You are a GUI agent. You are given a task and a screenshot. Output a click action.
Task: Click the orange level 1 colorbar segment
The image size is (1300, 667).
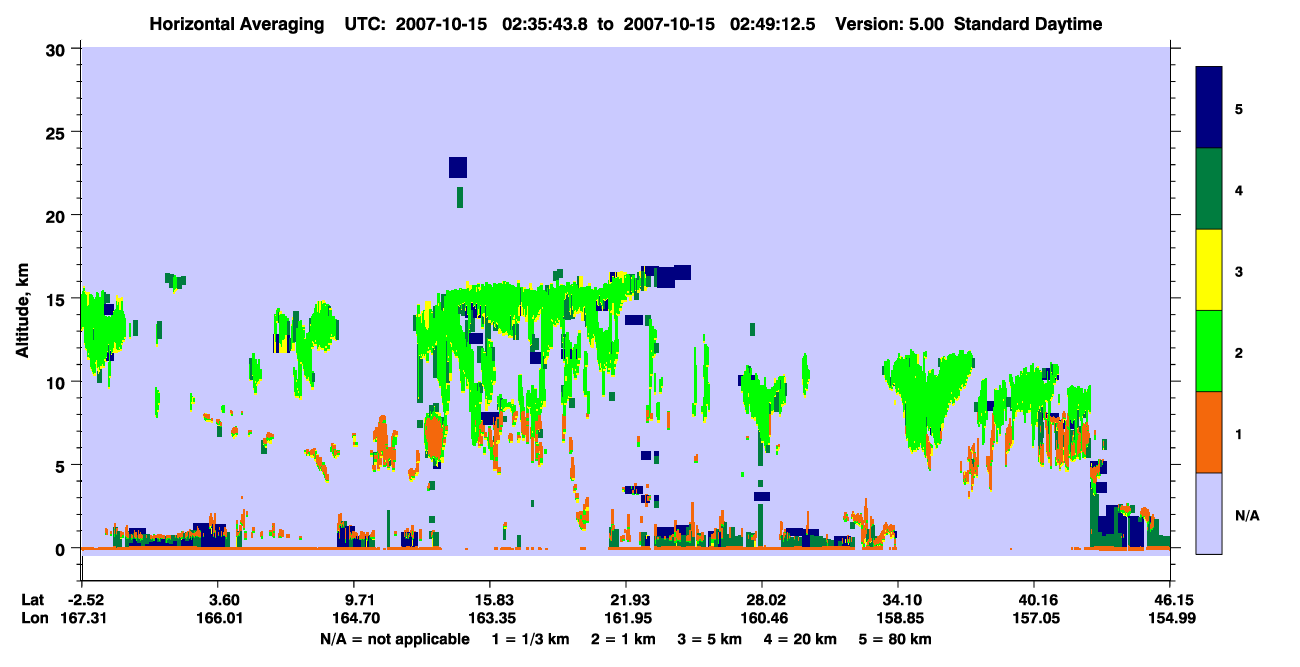(x=1209, y=432)
